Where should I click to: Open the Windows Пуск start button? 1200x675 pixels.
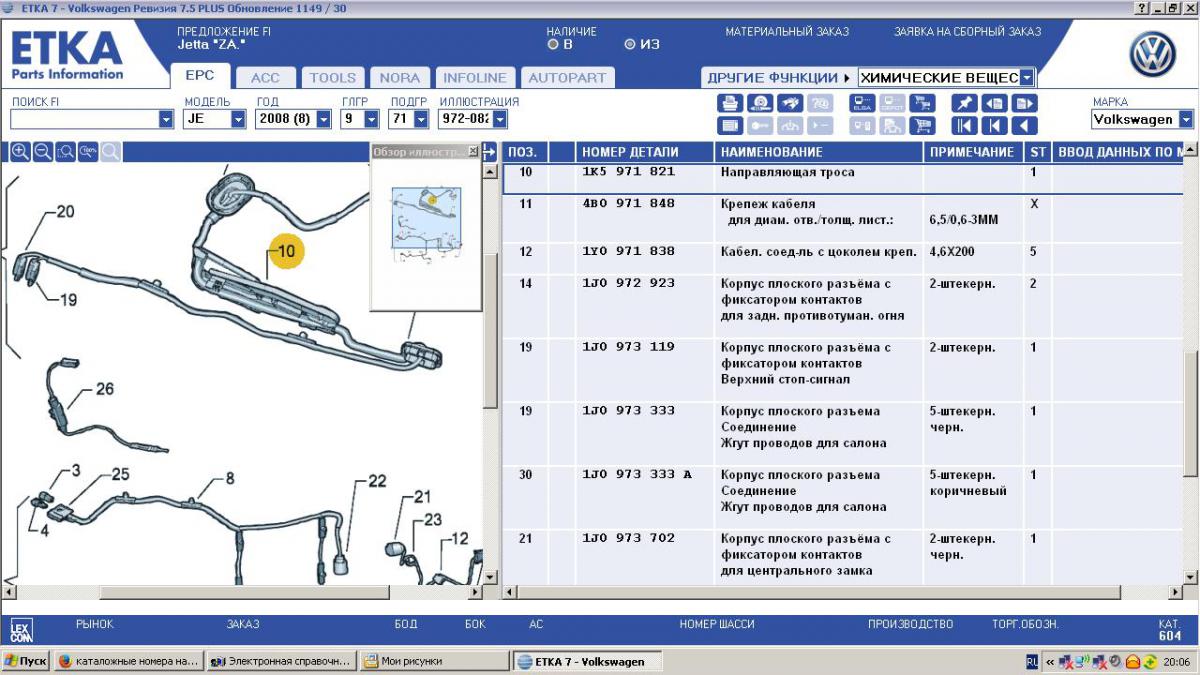pyautogui.click(x=26, y=662)
